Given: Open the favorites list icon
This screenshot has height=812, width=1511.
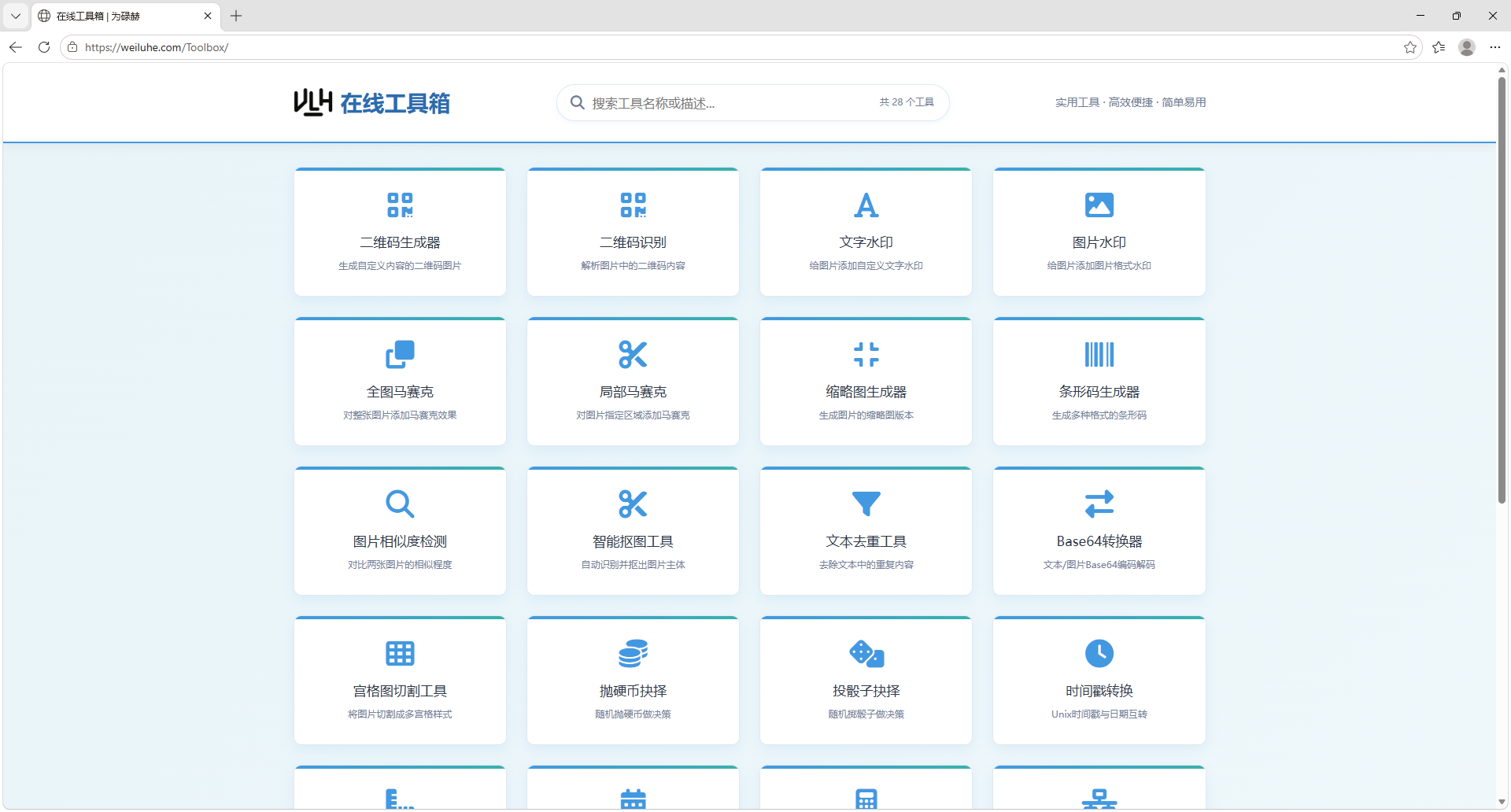Looking at the screenshot, I should 1439,47.
